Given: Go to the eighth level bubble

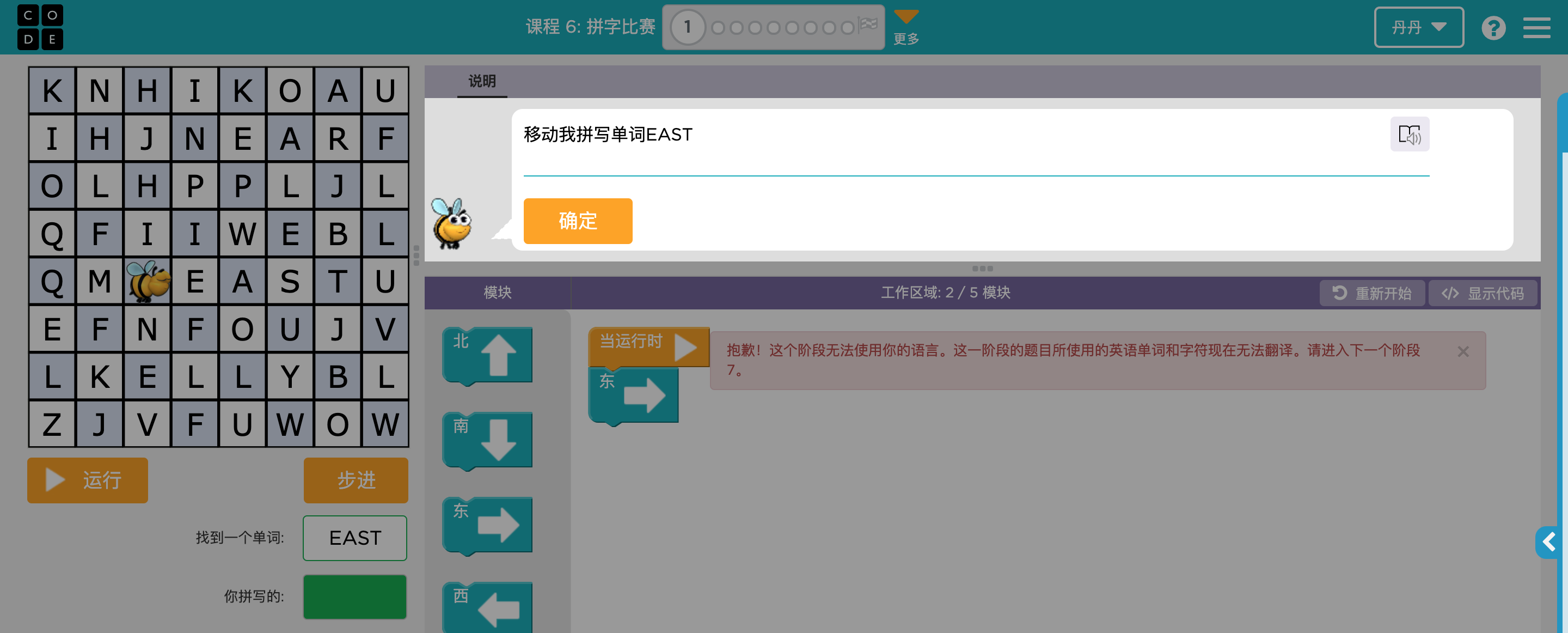Looking at the screenshot, I should [x=829, y=27].
